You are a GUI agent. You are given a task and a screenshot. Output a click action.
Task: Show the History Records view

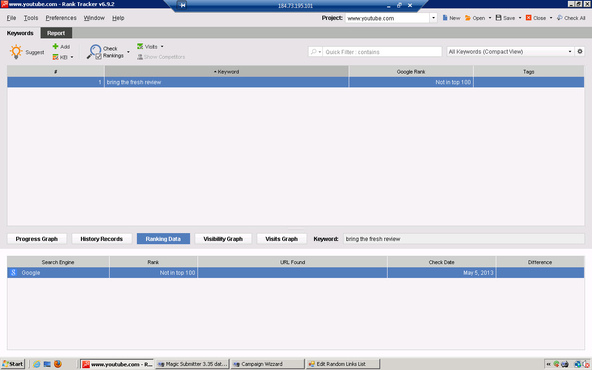click(x=102, y=239)
